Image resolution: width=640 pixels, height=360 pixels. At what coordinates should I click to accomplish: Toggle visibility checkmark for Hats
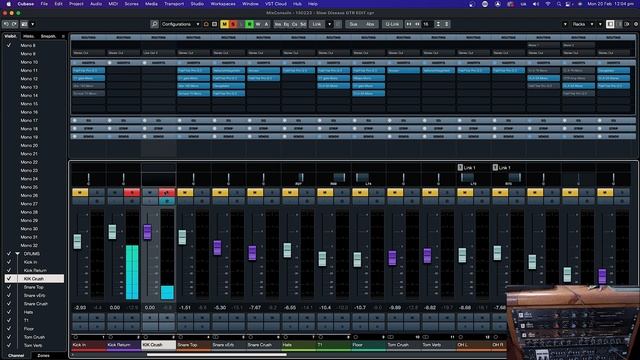pyautogui.click(x=9, y=312)
